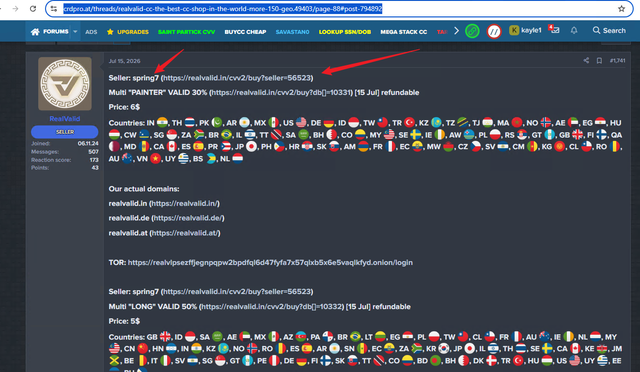The height and width of the screenshot is (372, 640).
Task: Click the red double-slash circle icon
Action: [494, 31]
